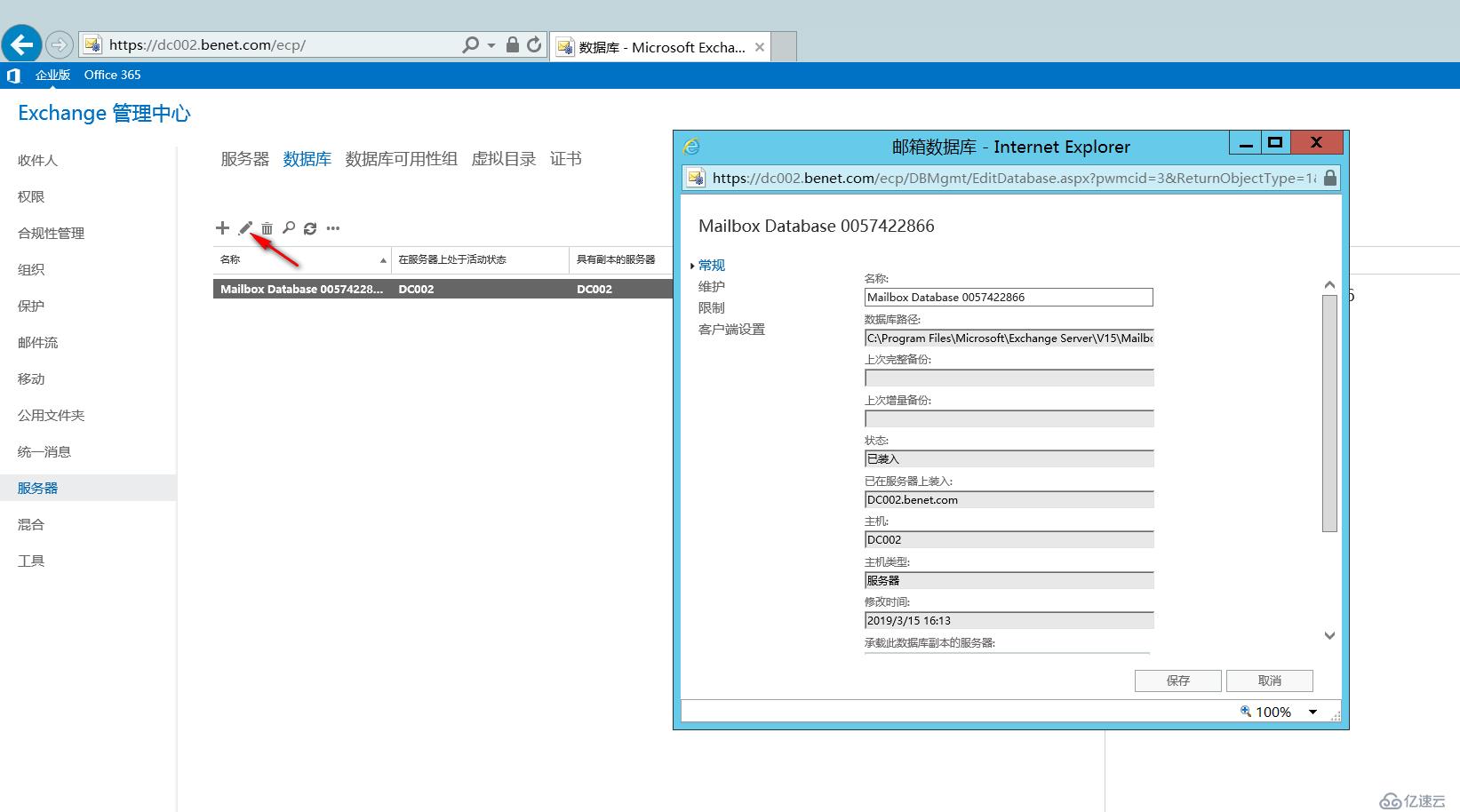
Task: Go back with the browser back arrow
Action: pos(22,44)
